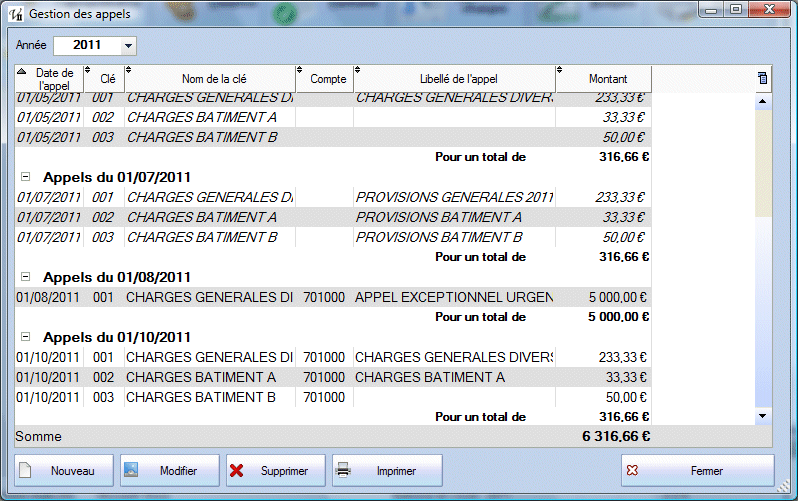
Task: Click the app icon in the title bar
Action: click(15, 15)
